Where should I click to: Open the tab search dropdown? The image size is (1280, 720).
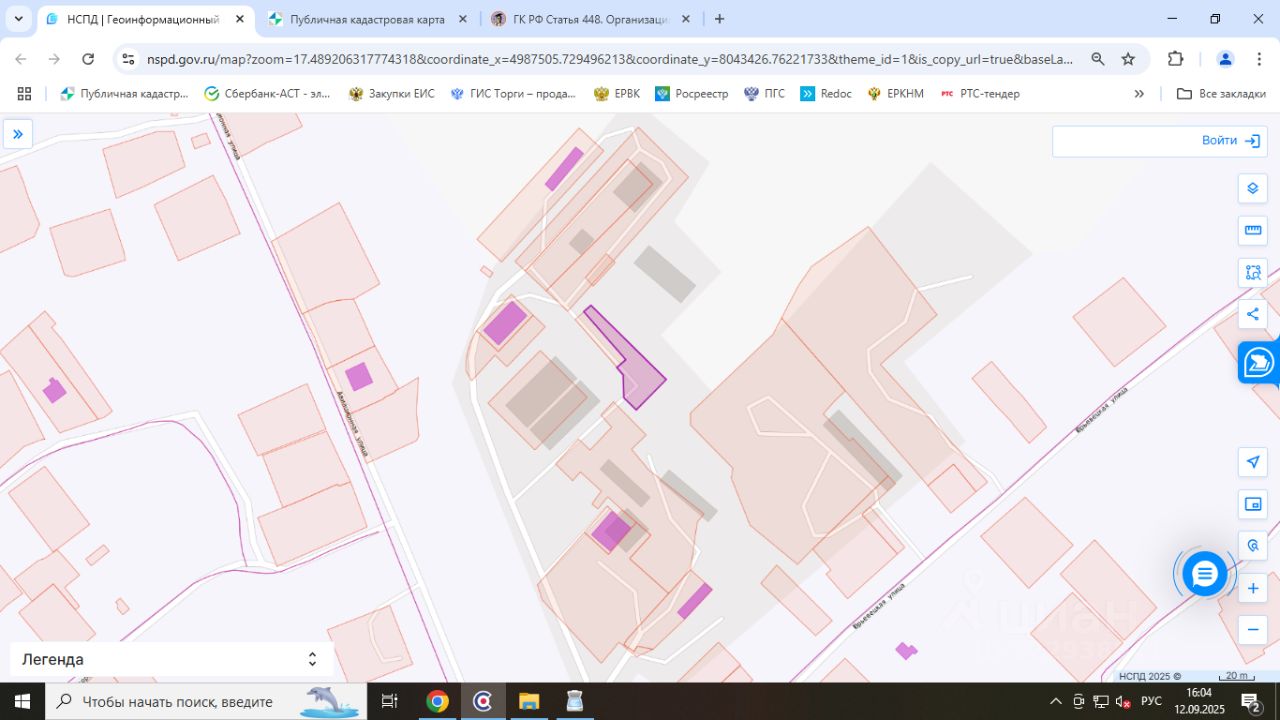(18, 19)
